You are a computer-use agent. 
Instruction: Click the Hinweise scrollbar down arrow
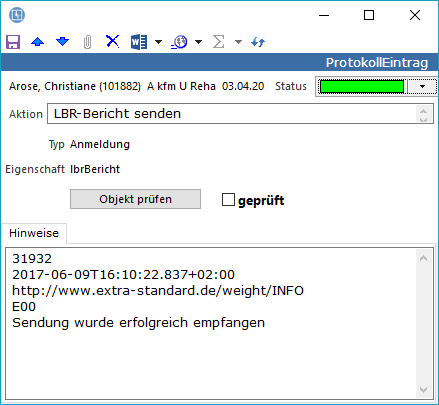click(423, 389)
